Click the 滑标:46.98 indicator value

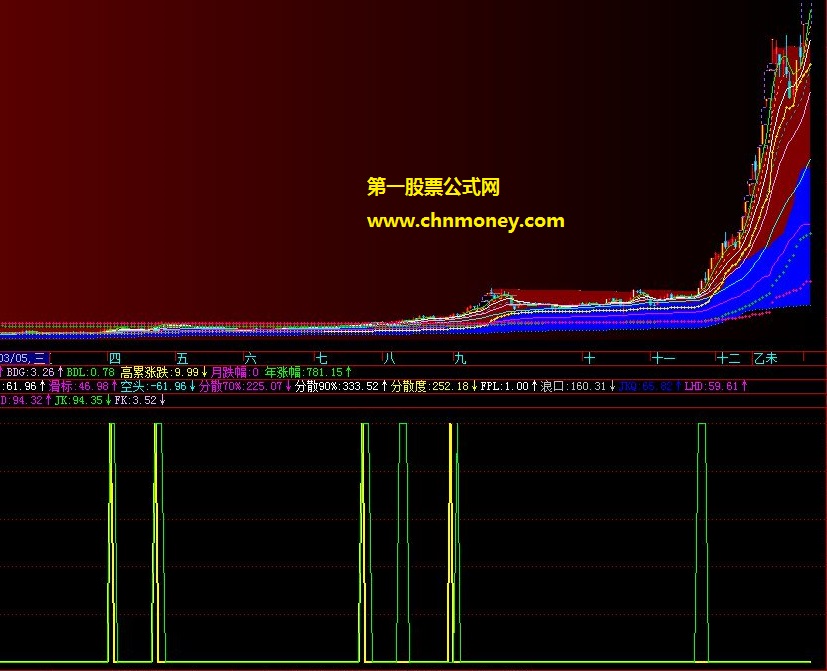[x=79, y=386]
